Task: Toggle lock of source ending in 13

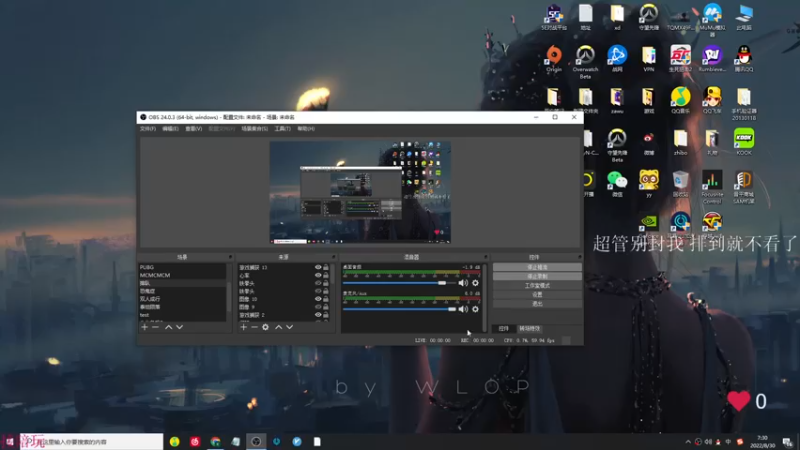Action: pyautogui.click(x=326, y=267)
